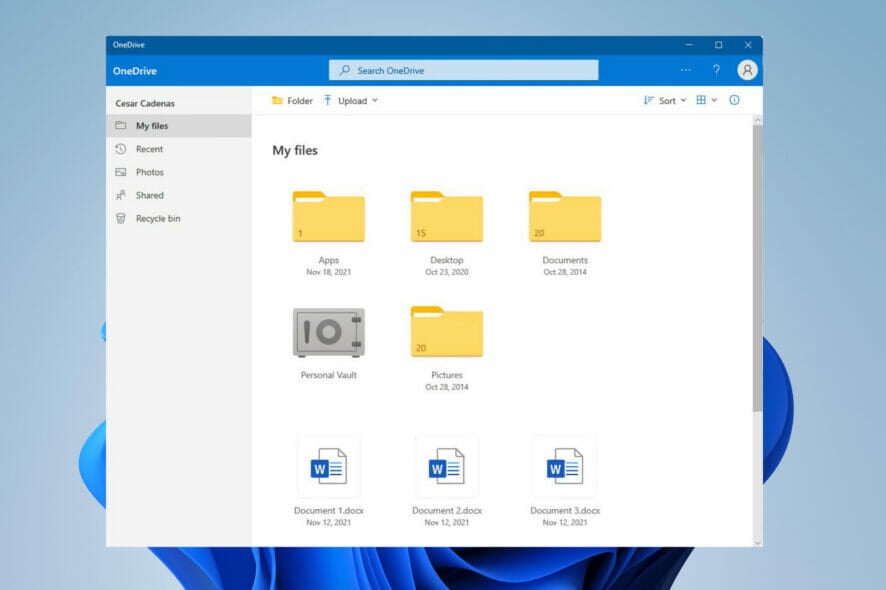Image resolution: width=886 pixels, height=590 pixels.
Task: Minimize the OneDrive window
Action: pyautogui.click(x=689, y=45)
